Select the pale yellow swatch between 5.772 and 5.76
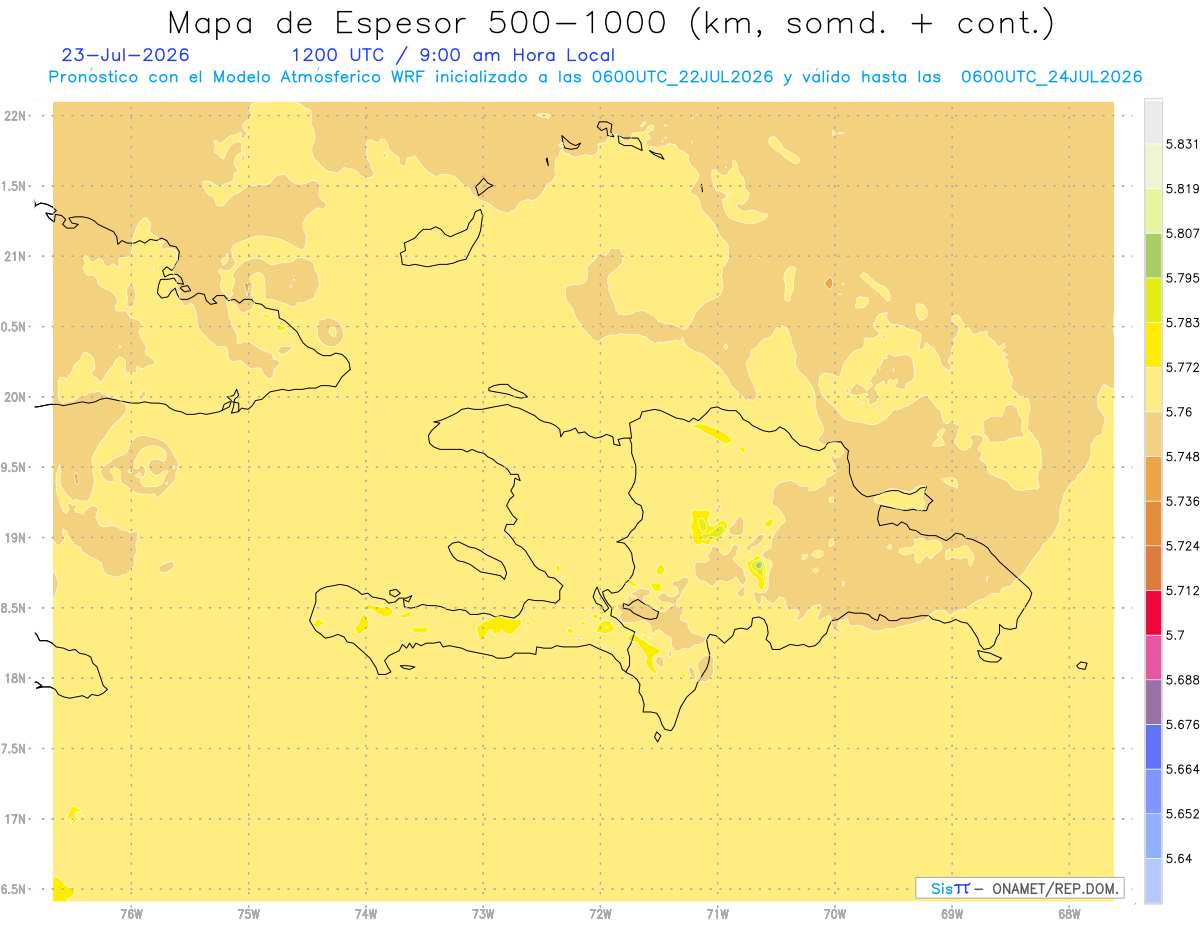The width and height of the screenshot is (1200, 927). (x=1153, y=390)
